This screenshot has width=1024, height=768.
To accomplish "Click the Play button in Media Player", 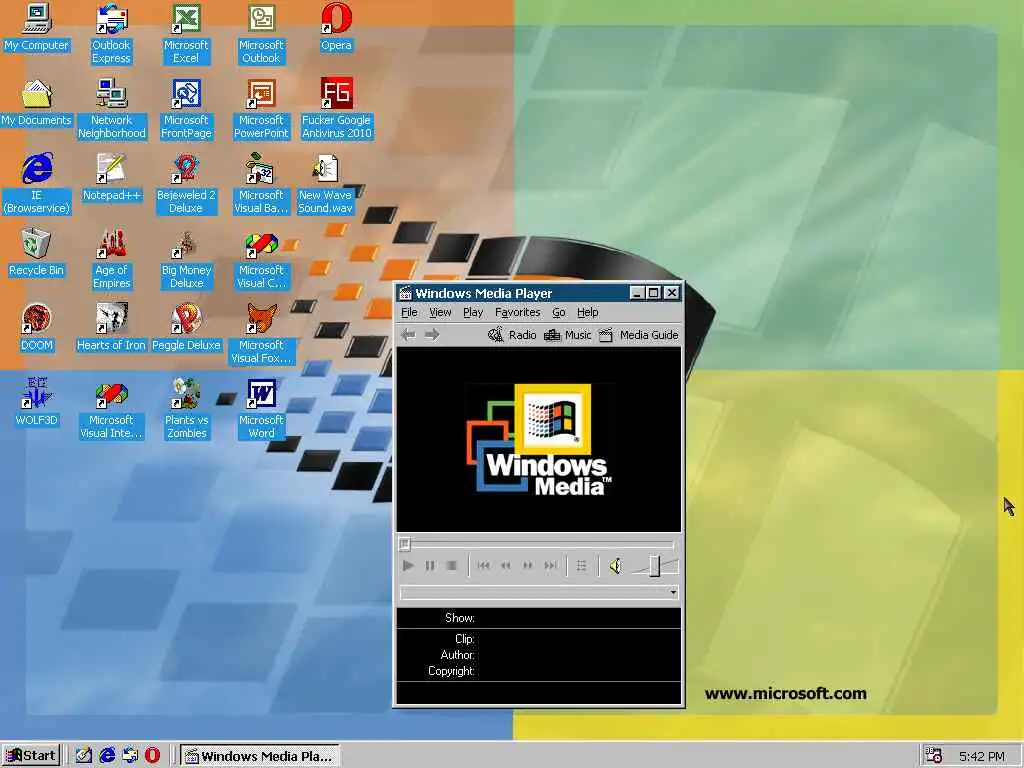I will pyautogui.click(x=408, y=566).
